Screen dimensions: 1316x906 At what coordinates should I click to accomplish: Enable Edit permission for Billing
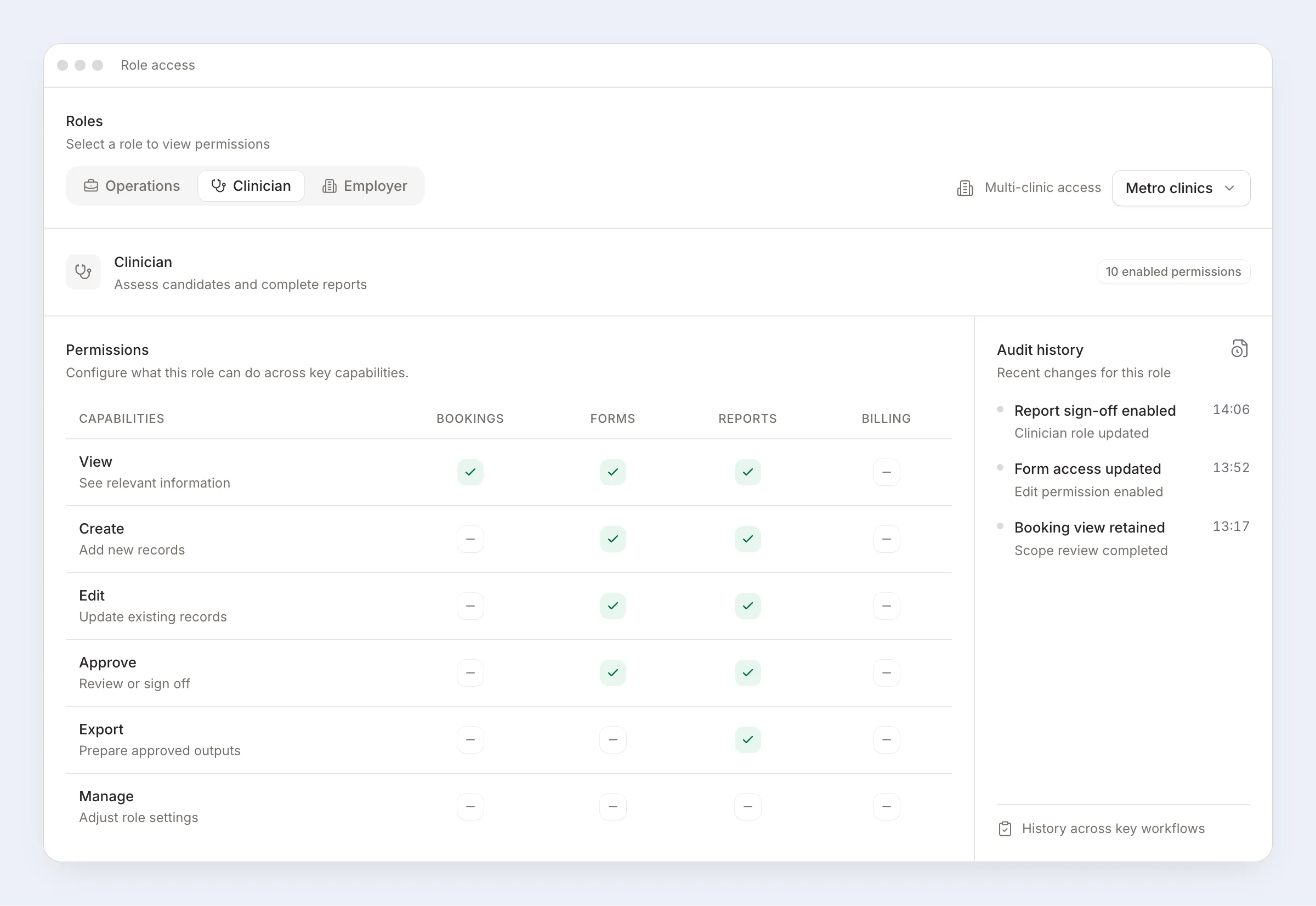click(x=887, y=606)
